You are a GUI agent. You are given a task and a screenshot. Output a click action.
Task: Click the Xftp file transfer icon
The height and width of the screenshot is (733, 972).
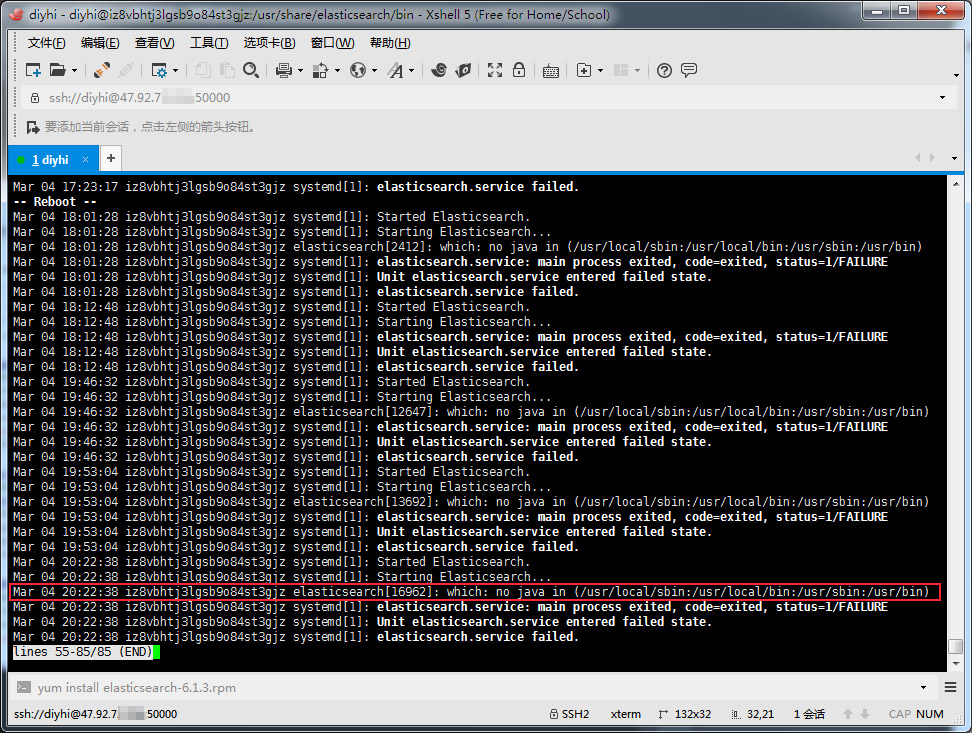click(x=463, y=70)
